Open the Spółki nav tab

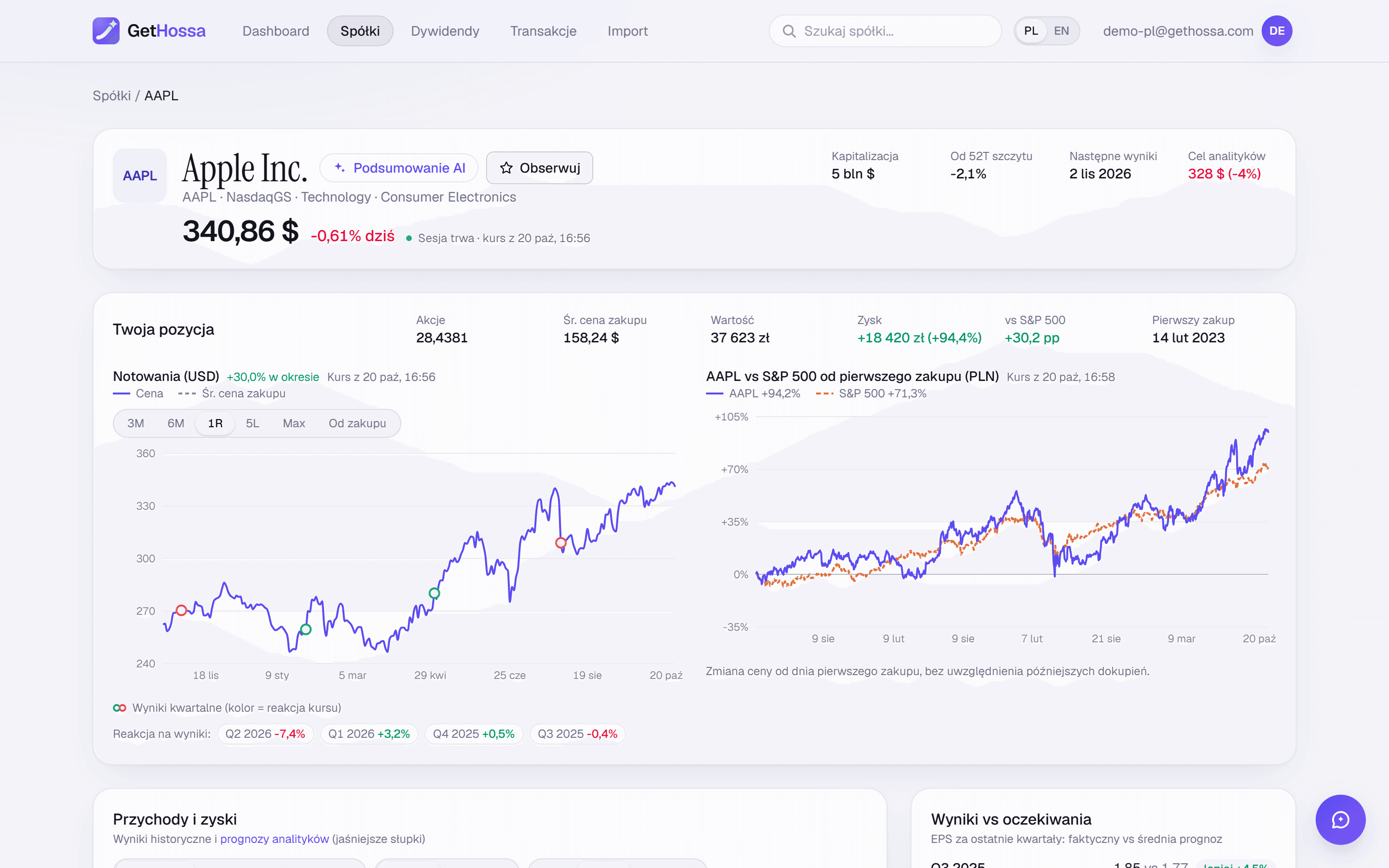[x=360, y=31]
